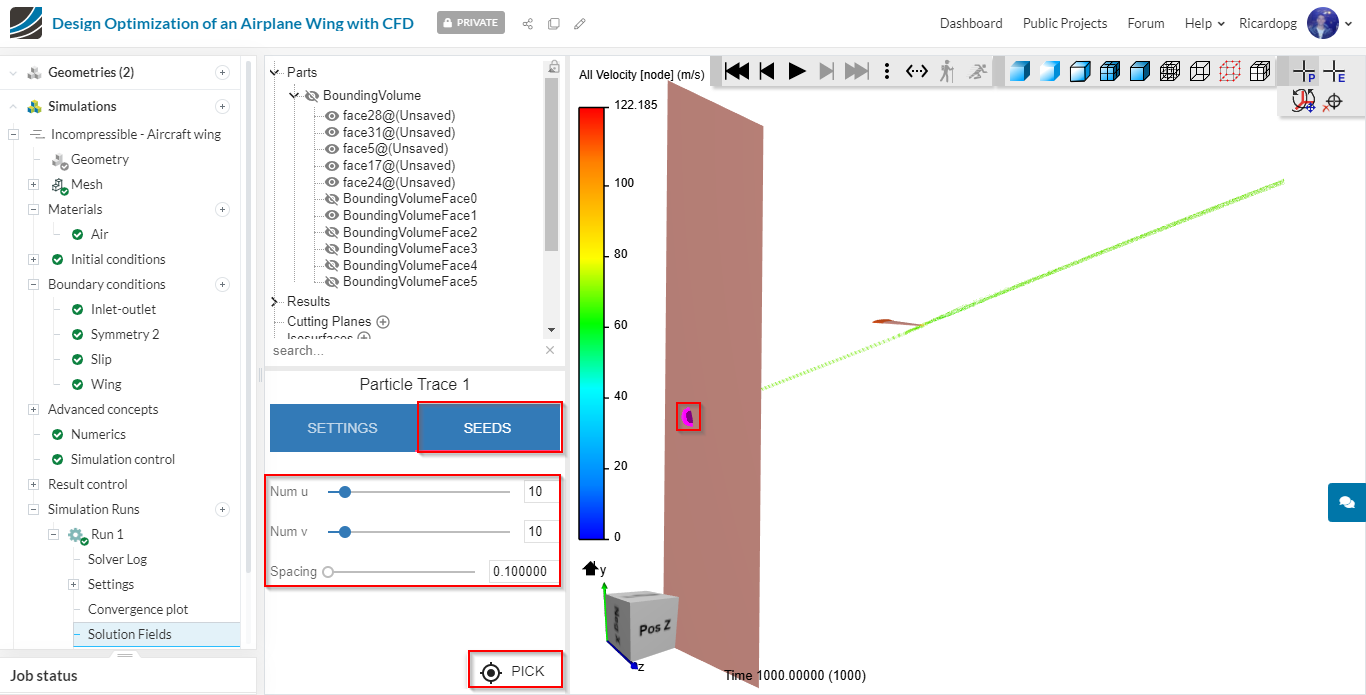1366x695 pixels.
Task: Collapse the BoundingVolume node
Action: (294, 95)
